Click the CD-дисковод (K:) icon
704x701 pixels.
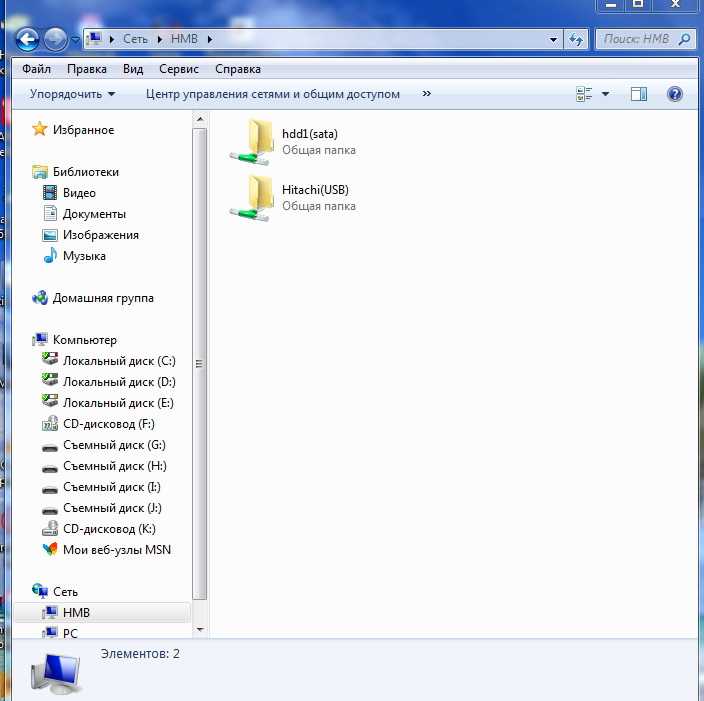pyautogui.click(x=50, y=528)
